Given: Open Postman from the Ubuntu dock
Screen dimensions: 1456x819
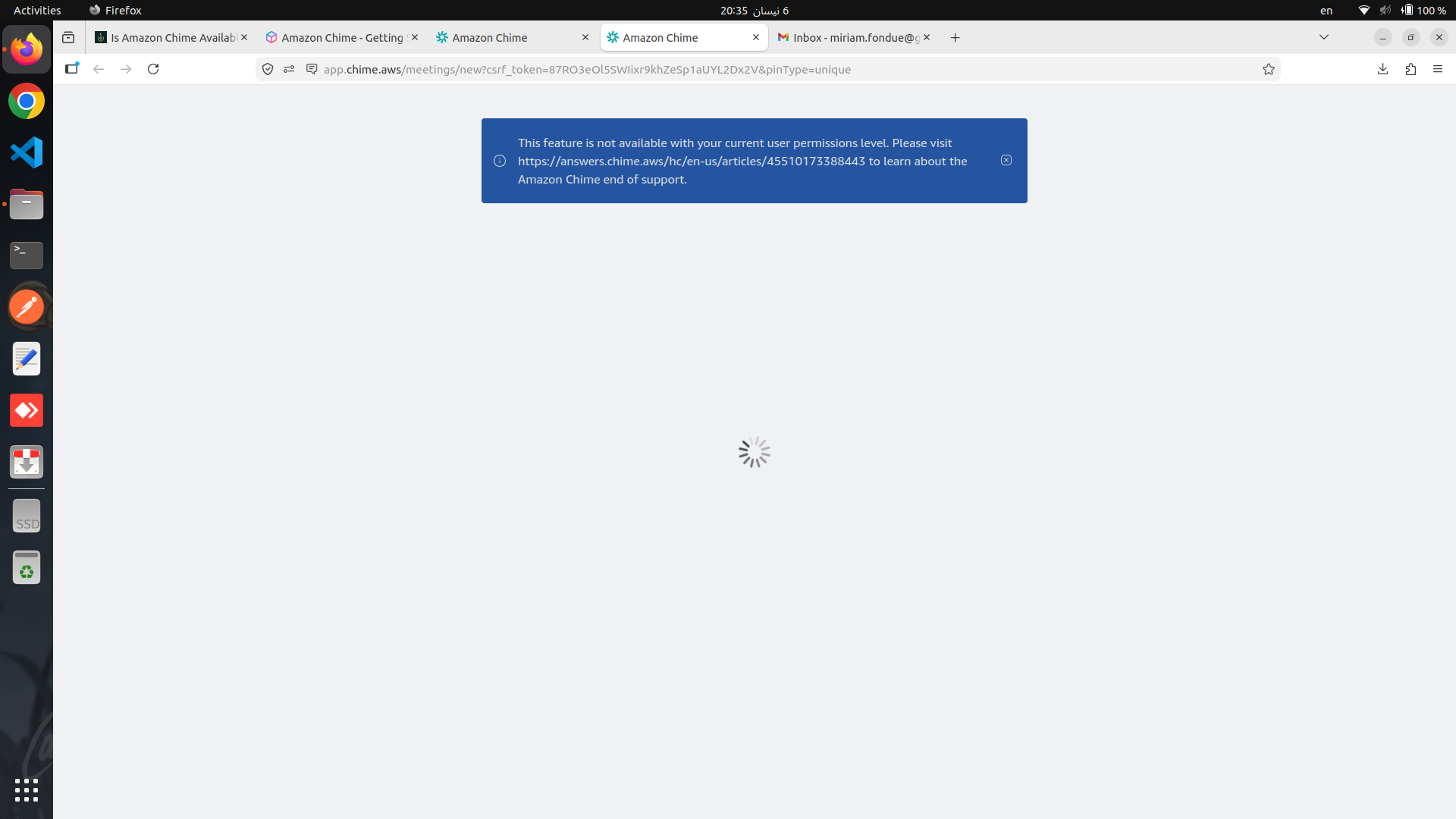Looking at the screenshot, I should [x=27, y=307].
